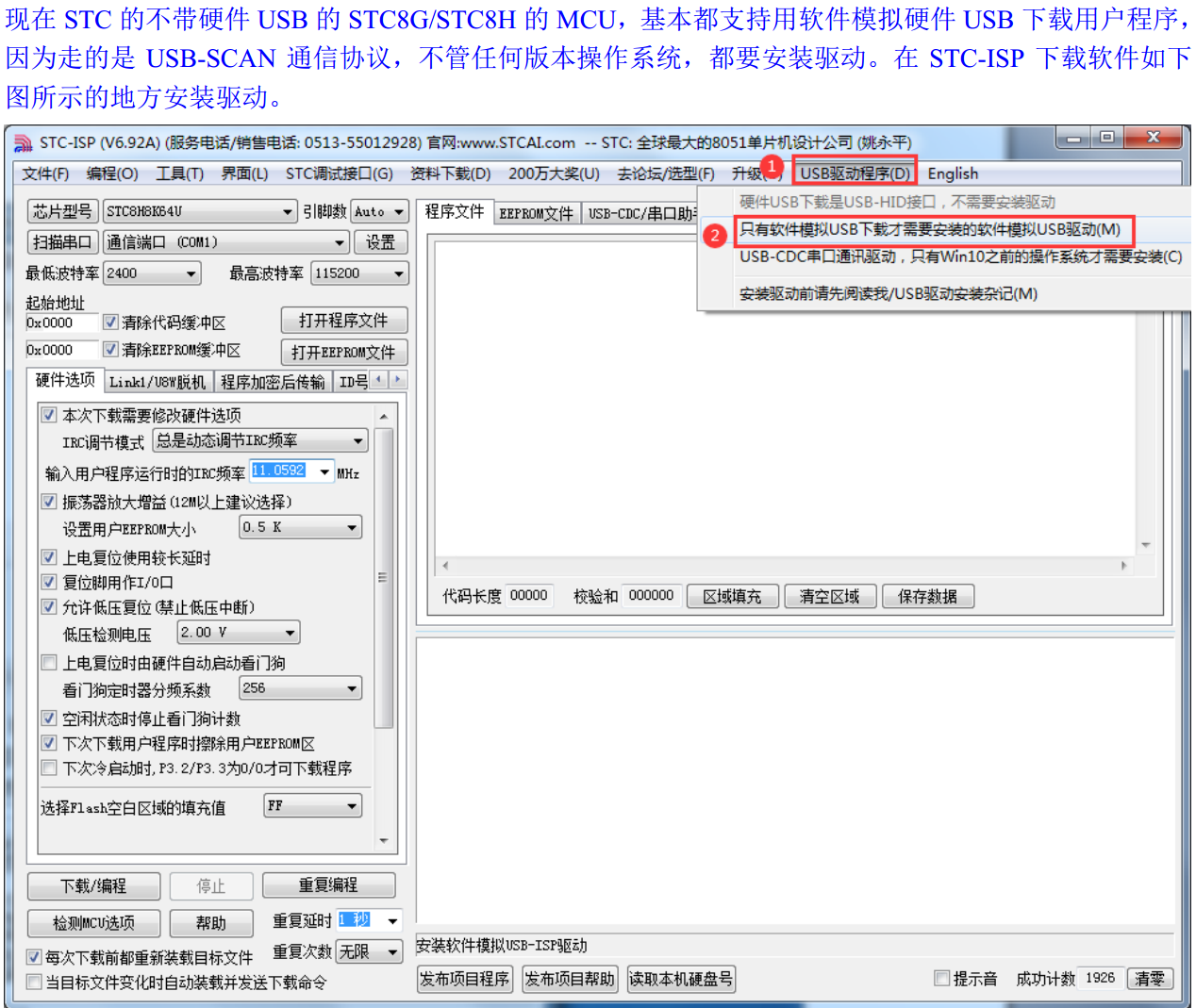Open the 200万大奖(U) menu
The image size is (1196, 1008).
coord(554,174)
